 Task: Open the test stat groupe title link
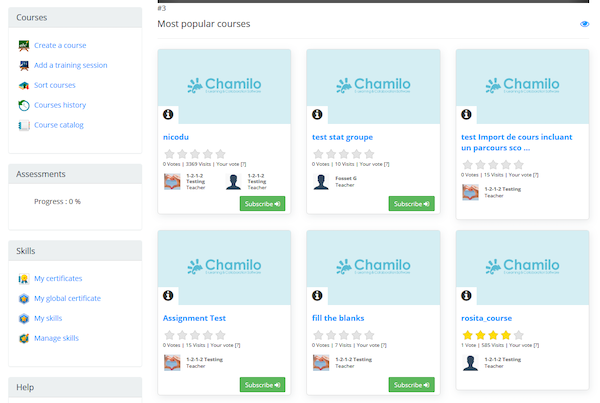pyautogui.click(x=342, y=137)
